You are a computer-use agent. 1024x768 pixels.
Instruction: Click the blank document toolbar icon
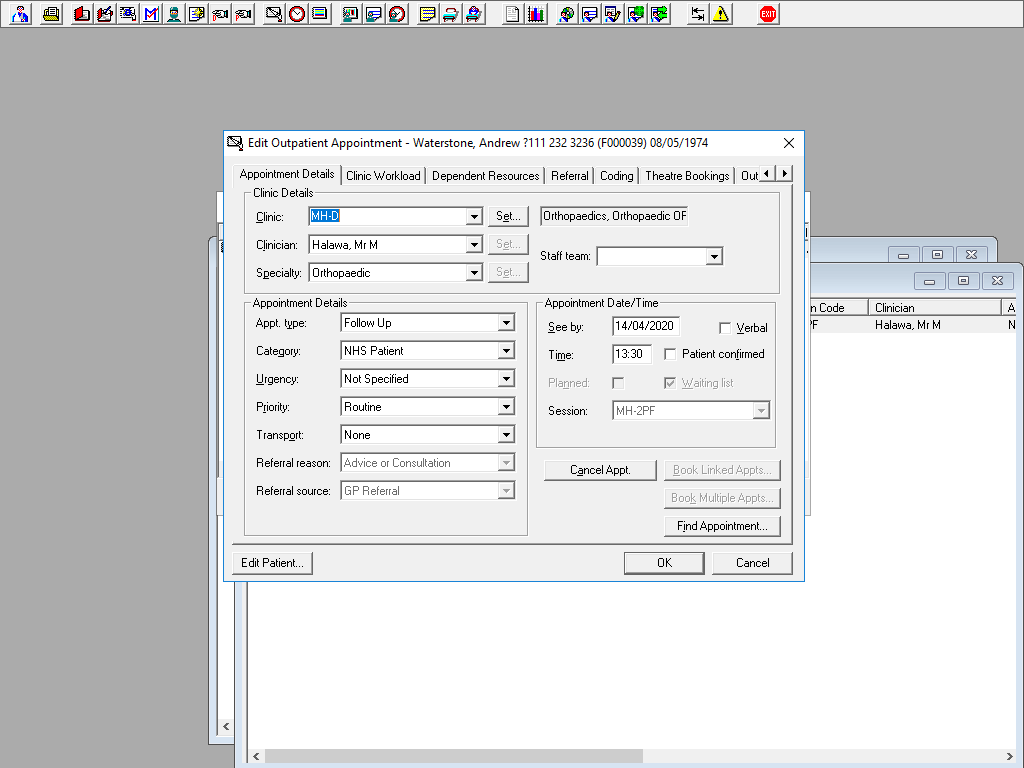(x=513, y=14)
